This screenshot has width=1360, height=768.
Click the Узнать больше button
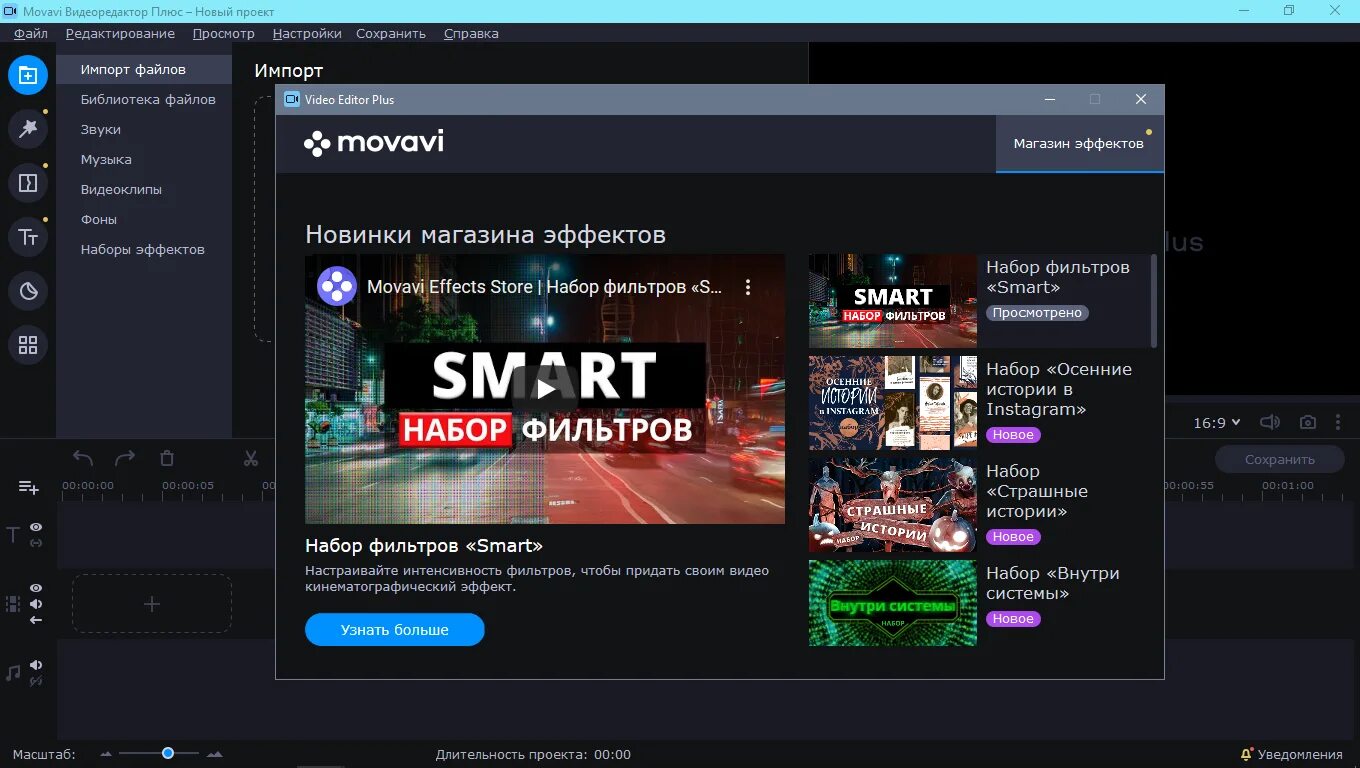point(395,630)
